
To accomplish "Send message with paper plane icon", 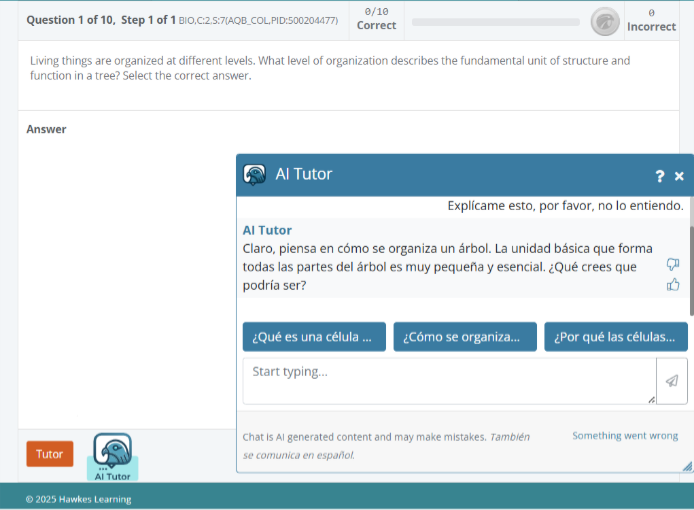I will pos(672,381).
